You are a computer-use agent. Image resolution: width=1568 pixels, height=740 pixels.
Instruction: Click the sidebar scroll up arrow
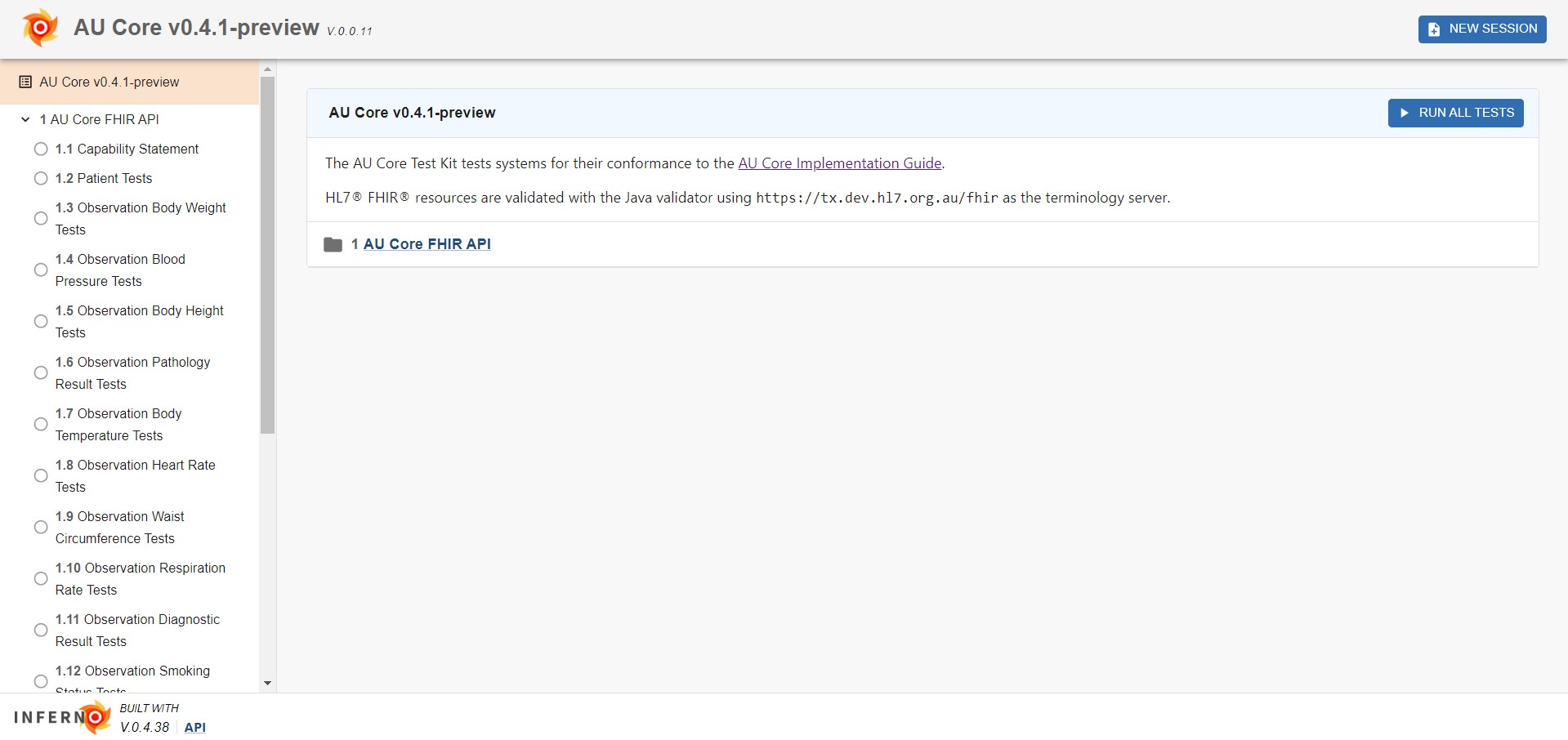267,68
